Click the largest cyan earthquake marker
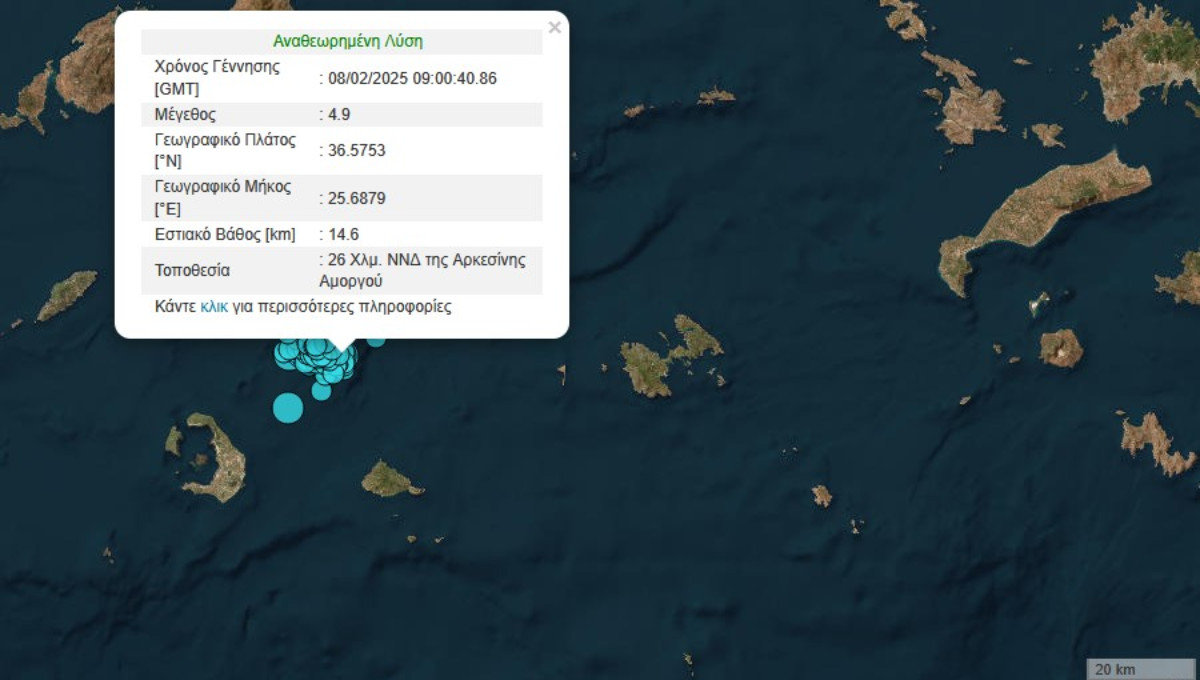Screen dimensions: 1200x680 click(288, 407)
